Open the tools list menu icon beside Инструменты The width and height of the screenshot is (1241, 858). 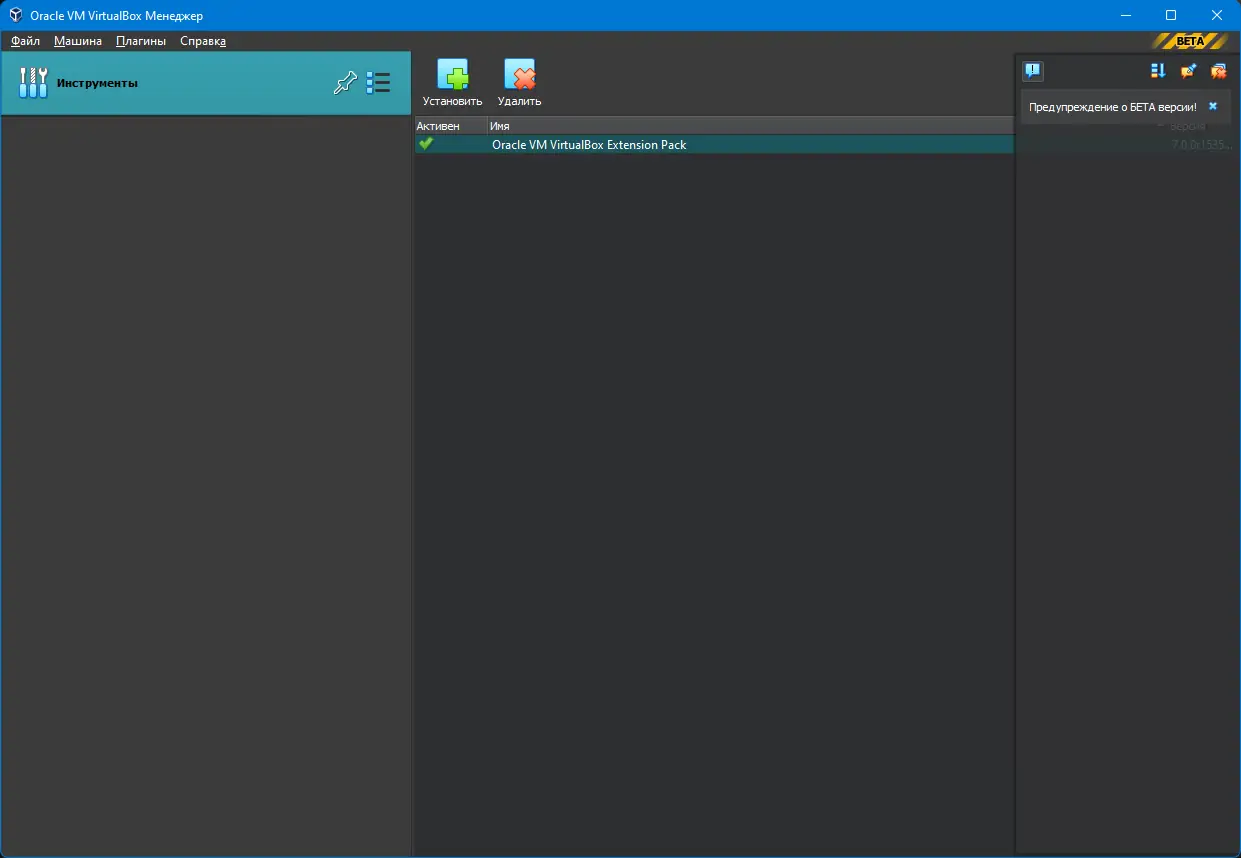[378, 83]
